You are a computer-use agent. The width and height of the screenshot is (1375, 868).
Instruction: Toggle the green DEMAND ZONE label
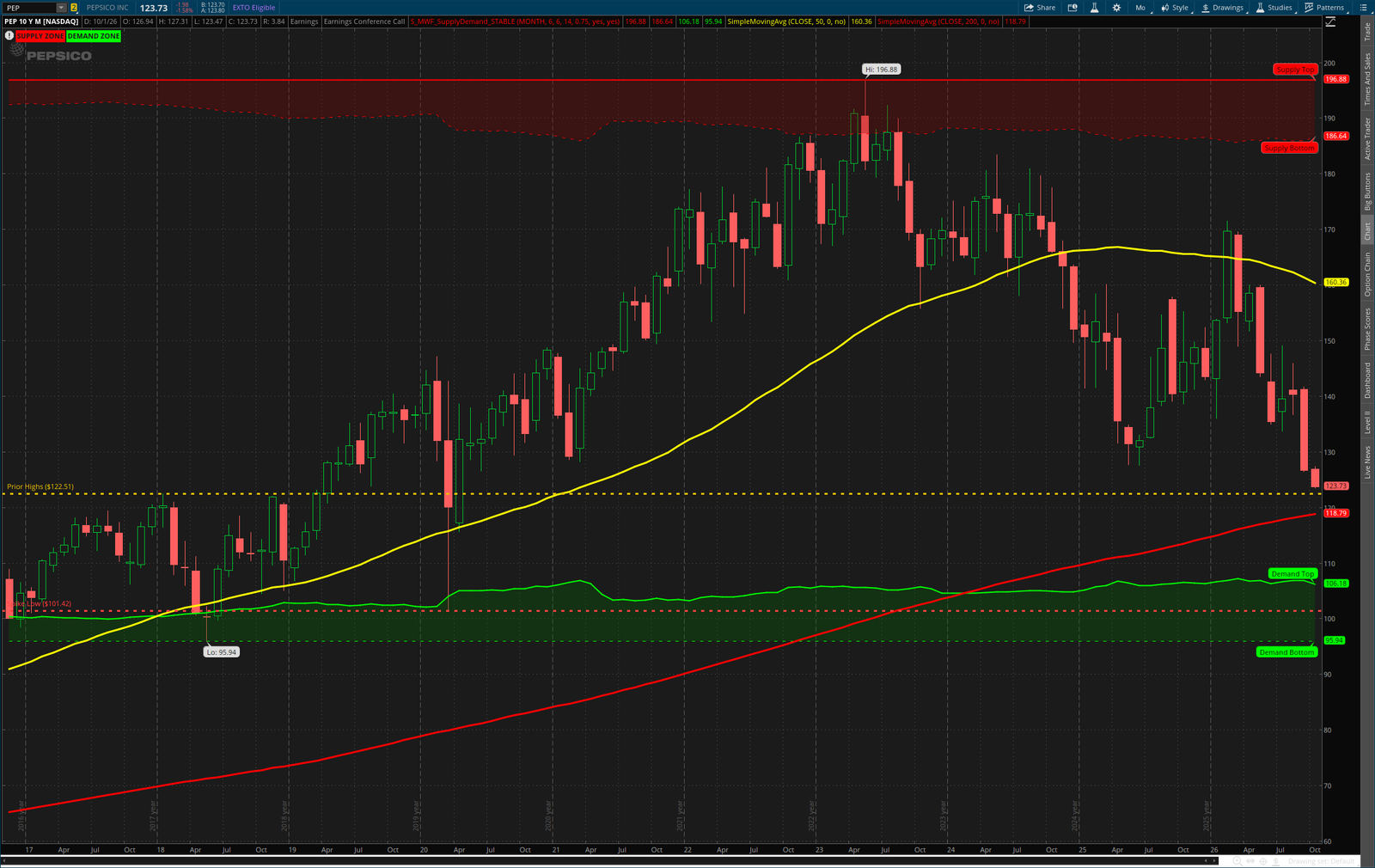(94, 36)
